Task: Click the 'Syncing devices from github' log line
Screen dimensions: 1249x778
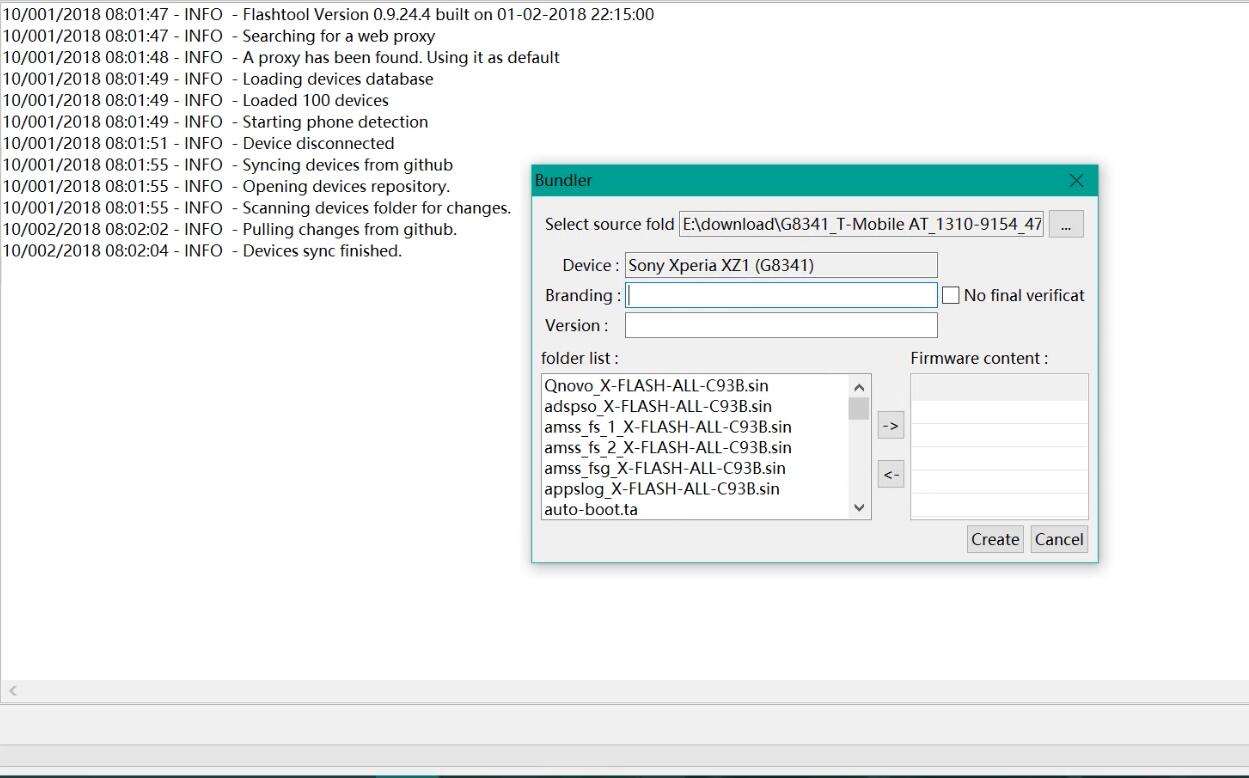Action: click(x=227, y=165)
